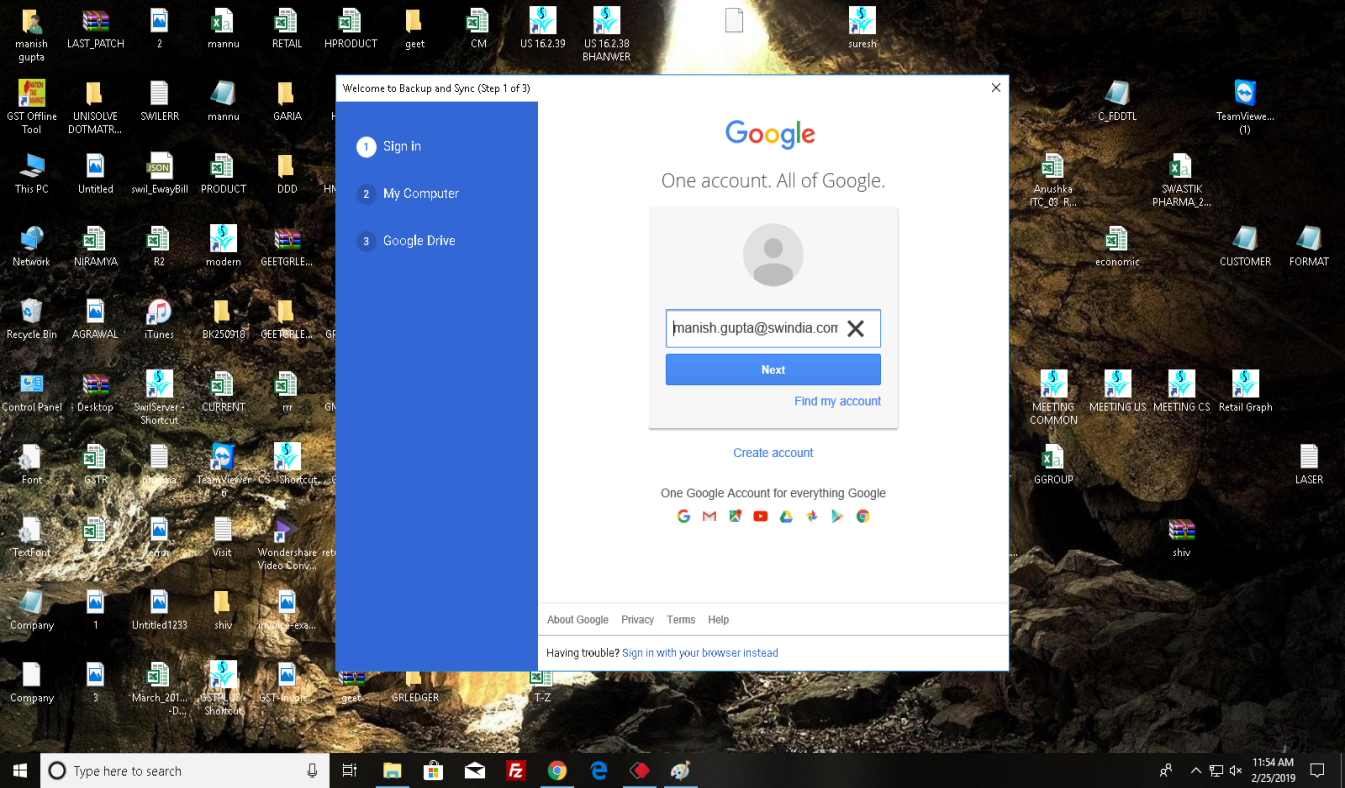
Task: Select the GGROUP Excel file icon
Action: click(x=1053, y=465)
